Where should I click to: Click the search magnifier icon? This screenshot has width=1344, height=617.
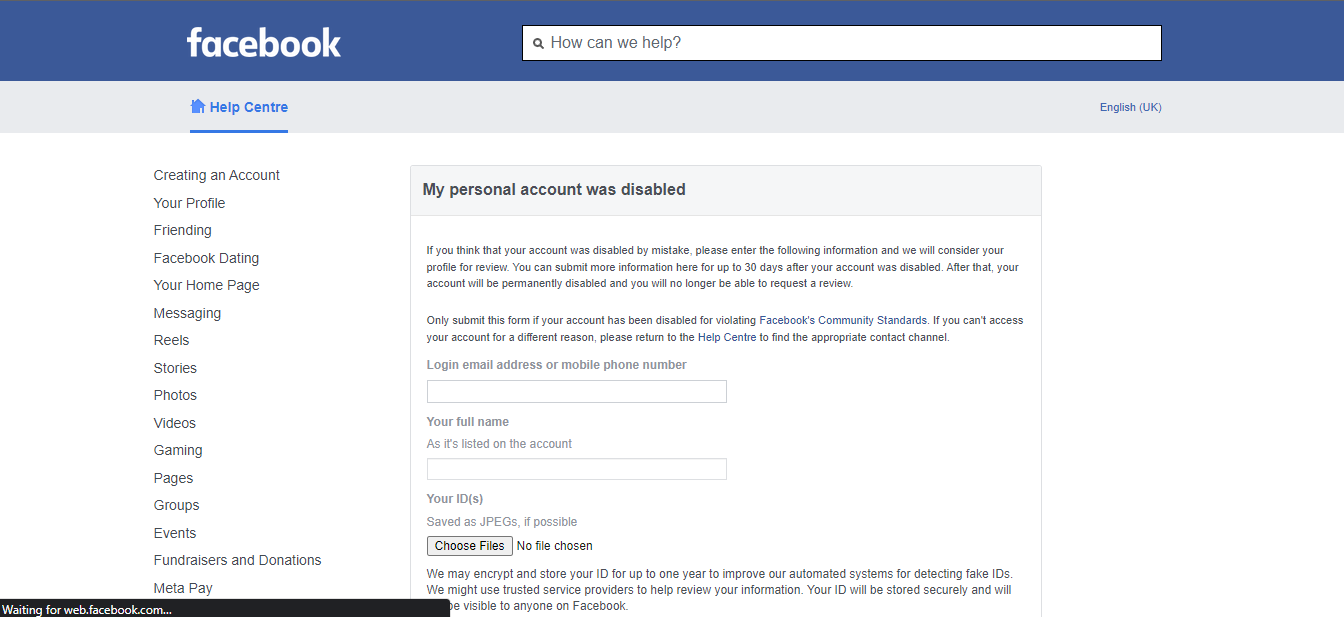point(539,44)
